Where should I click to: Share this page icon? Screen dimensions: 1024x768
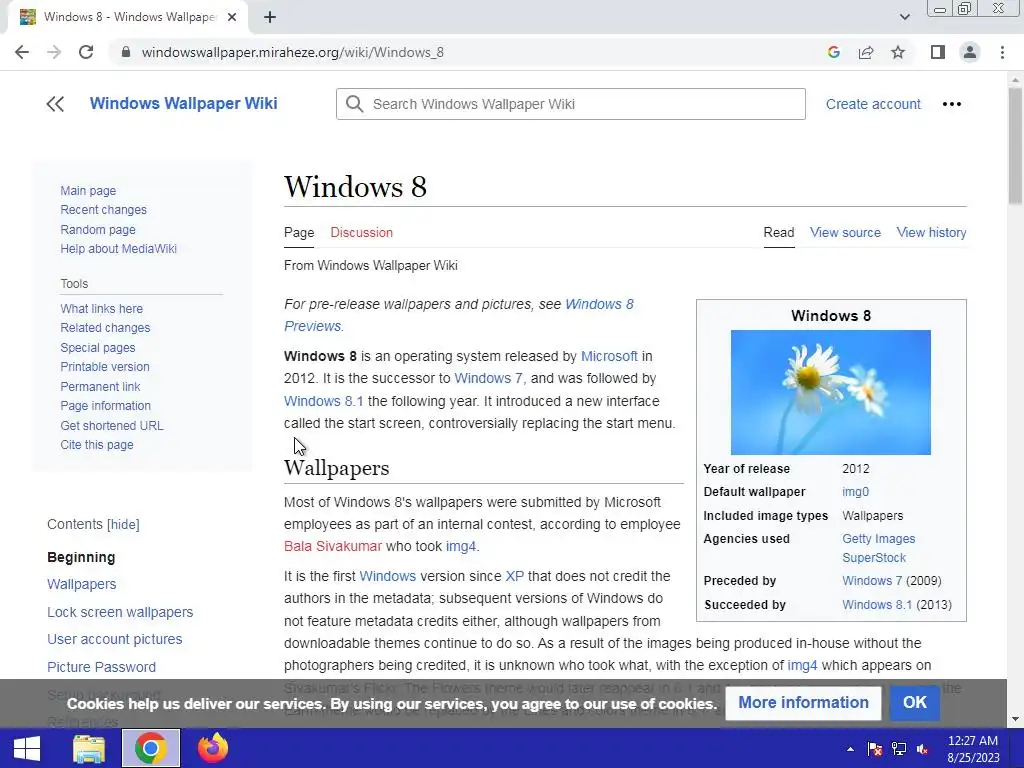click(x=866, y=52)
